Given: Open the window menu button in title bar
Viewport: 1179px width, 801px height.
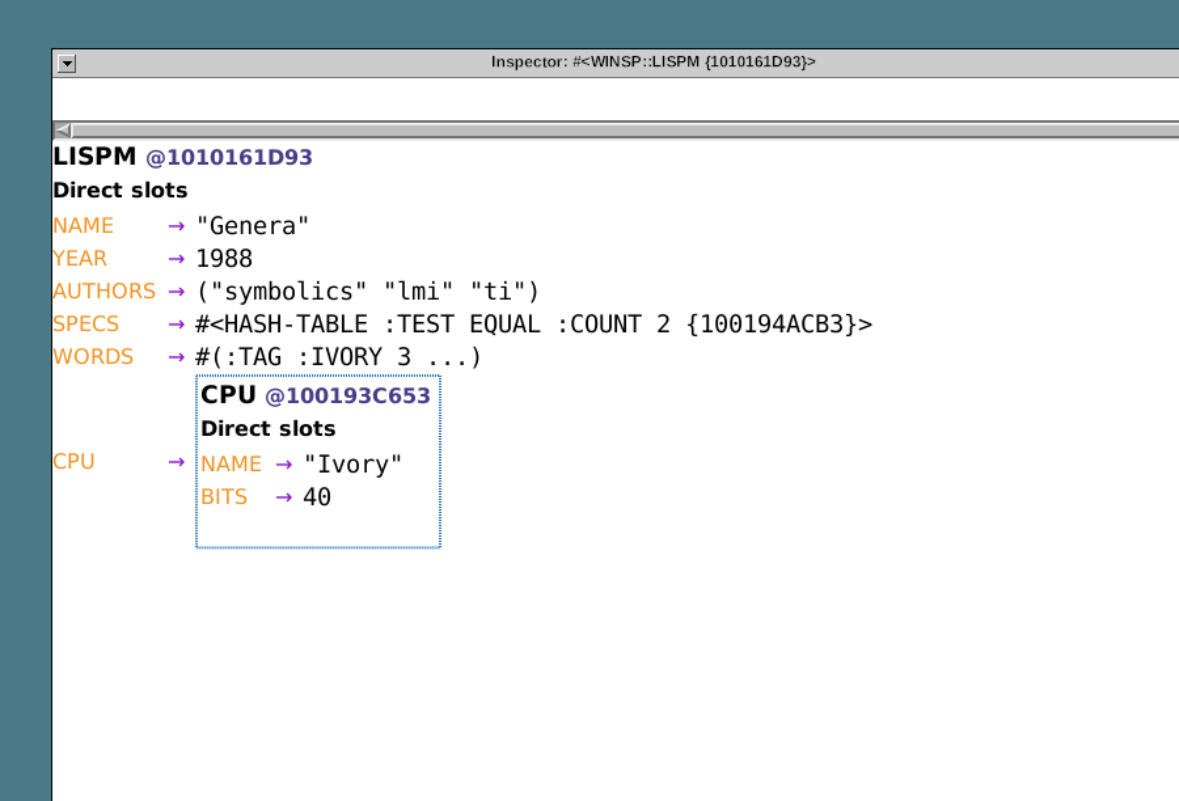Looking at the screenshot, I should pos(67,63).
